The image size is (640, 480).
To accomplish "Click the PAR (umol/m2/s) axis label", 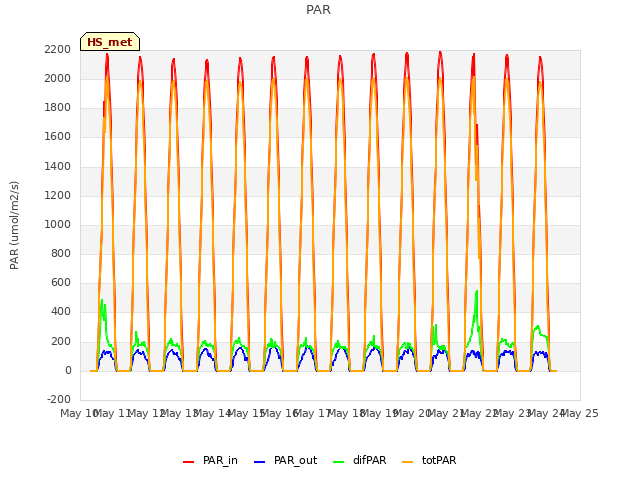I will pyautogui.click(x=14, y=225).
